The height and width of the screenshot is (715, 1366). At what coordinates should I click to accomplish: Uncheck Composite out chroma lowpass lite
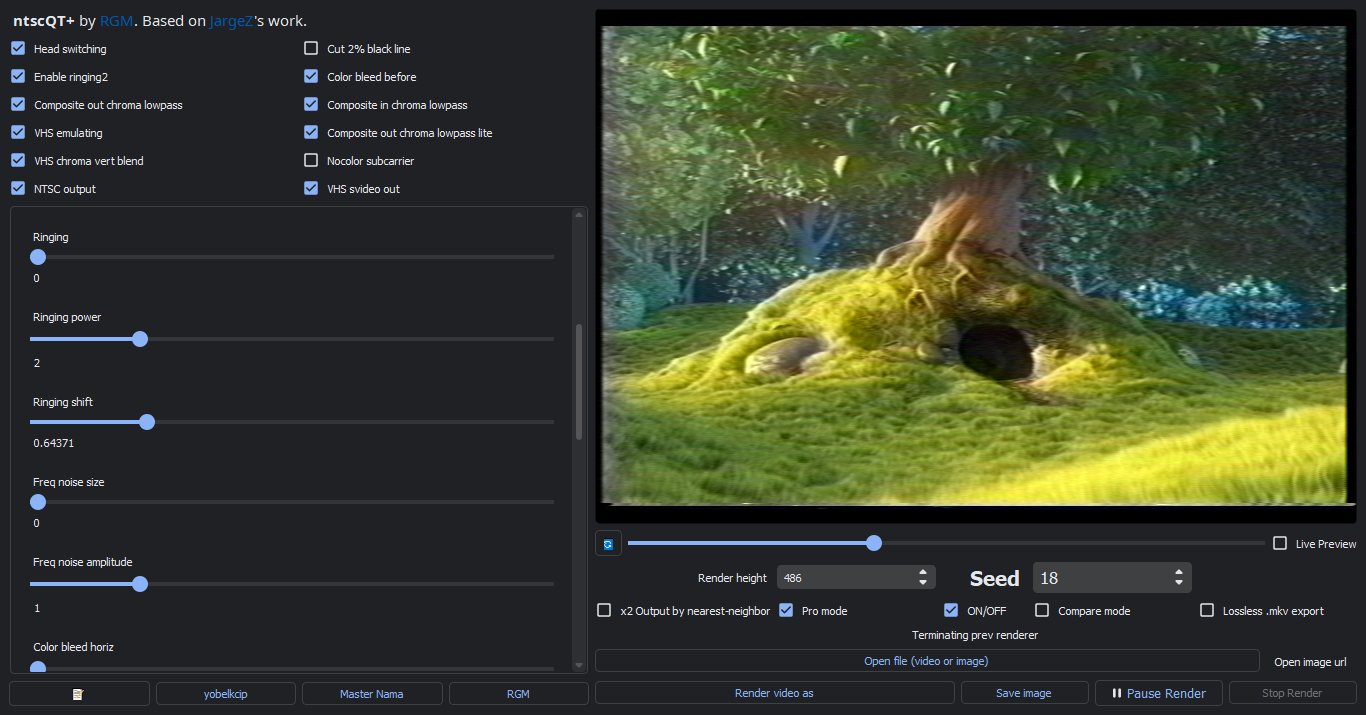311,132
